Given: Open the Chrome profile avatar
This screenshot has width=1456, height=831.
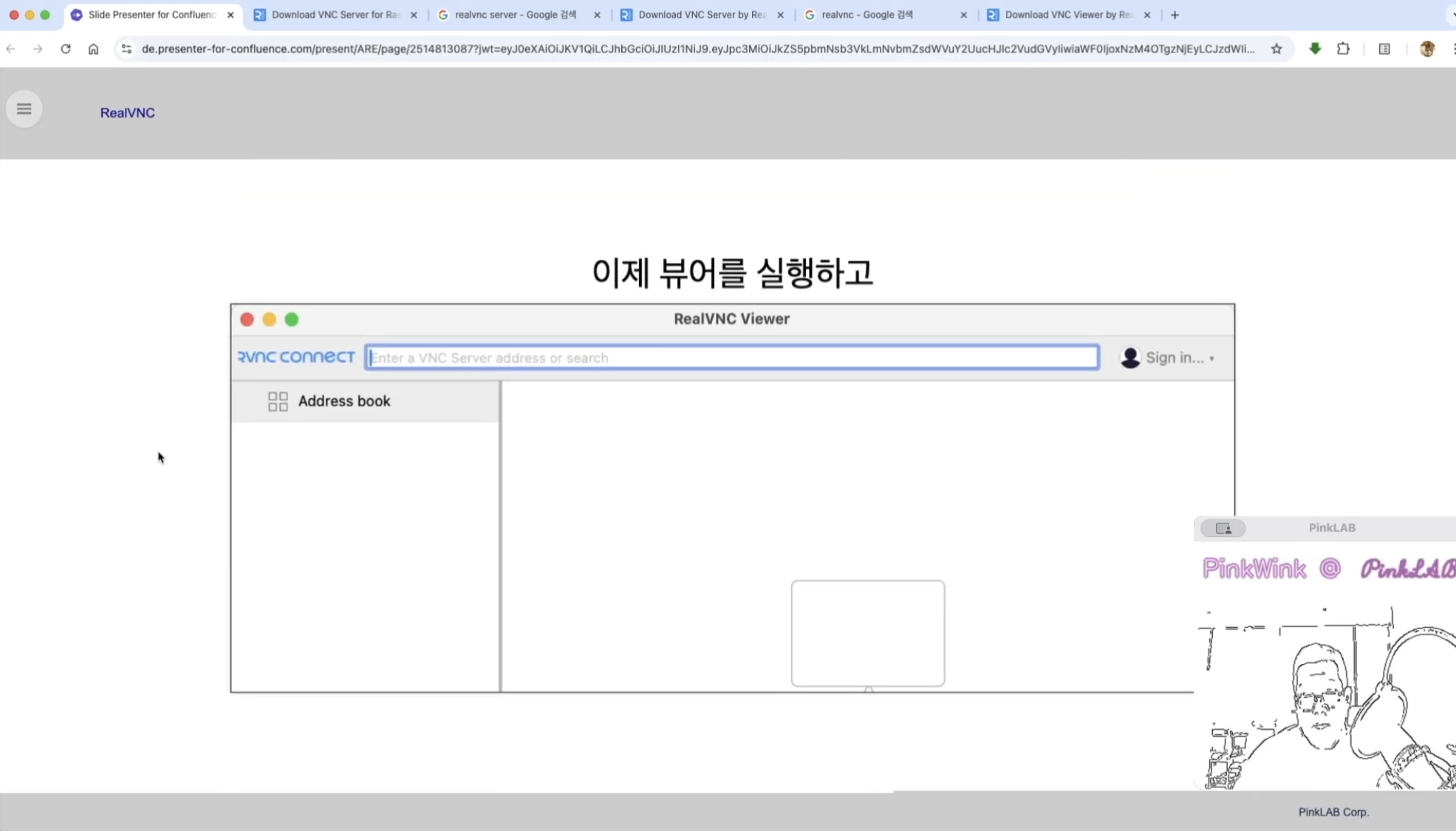Looking at the screenshot, I should (x=1426, y=49).
